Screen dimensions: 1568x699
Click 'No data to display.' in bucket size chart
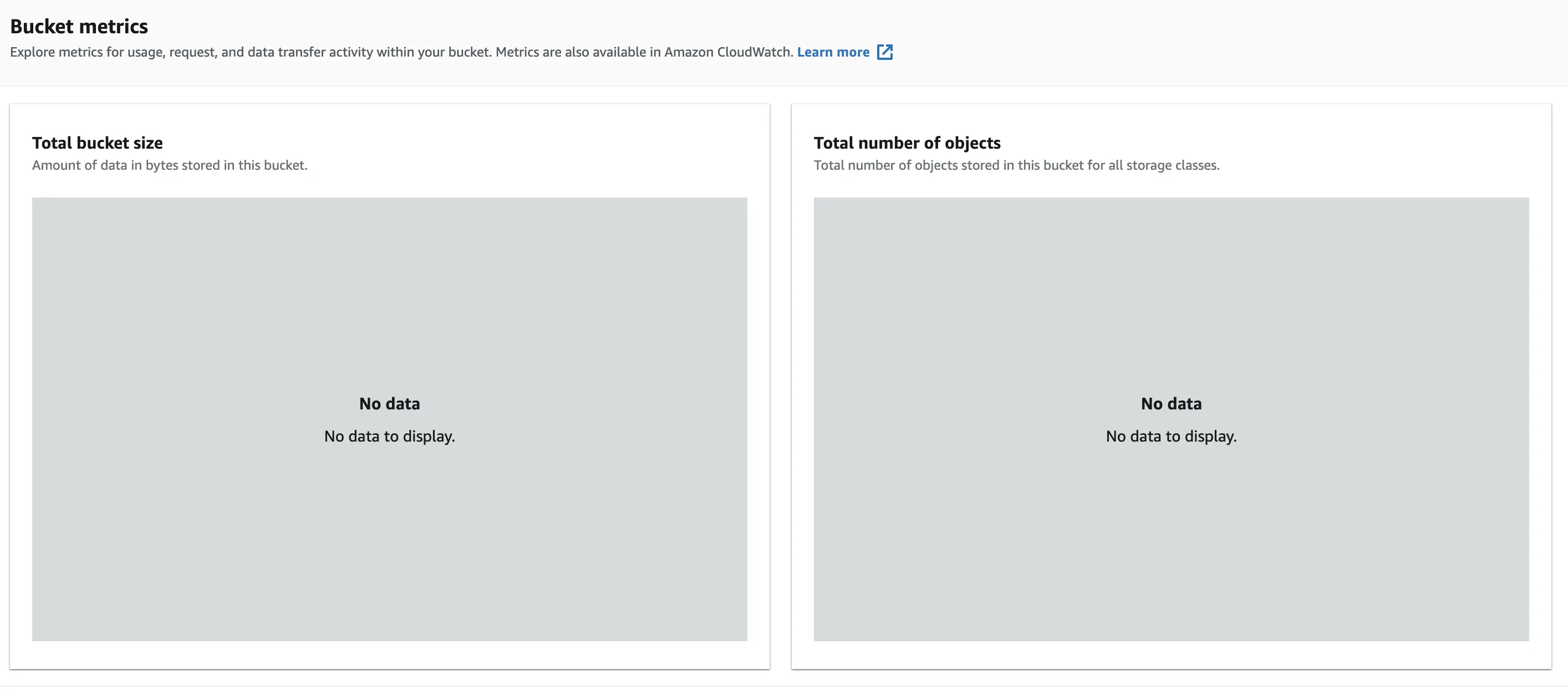tap(390, 436)
